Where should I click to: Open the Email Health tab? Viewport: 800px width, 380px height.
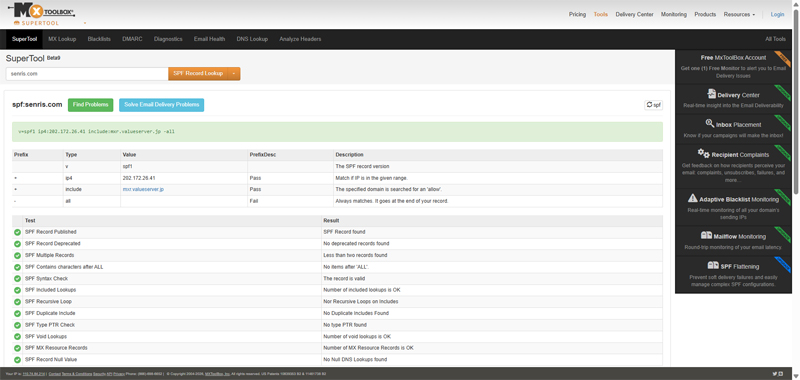coord(209,39)
